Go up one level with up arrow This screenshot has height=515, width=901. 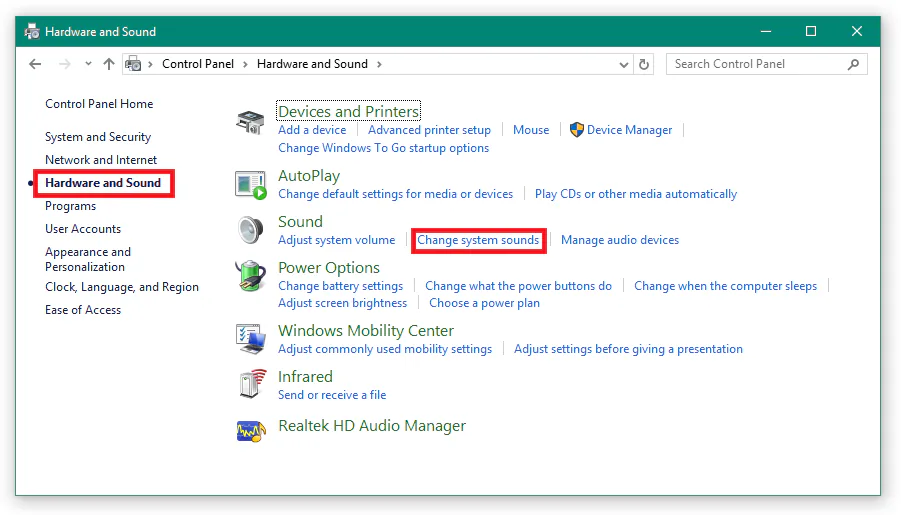coord(109,64)
